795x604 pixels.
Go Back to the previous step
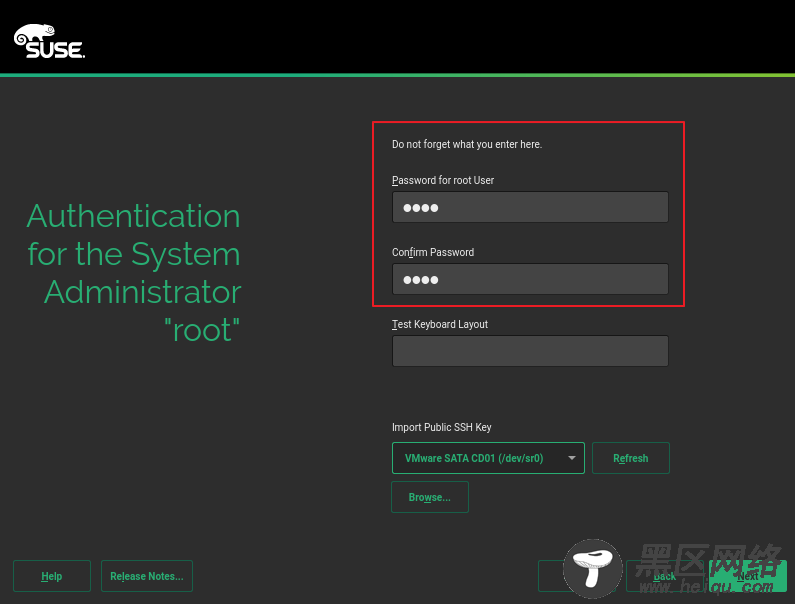click(665, 576)
